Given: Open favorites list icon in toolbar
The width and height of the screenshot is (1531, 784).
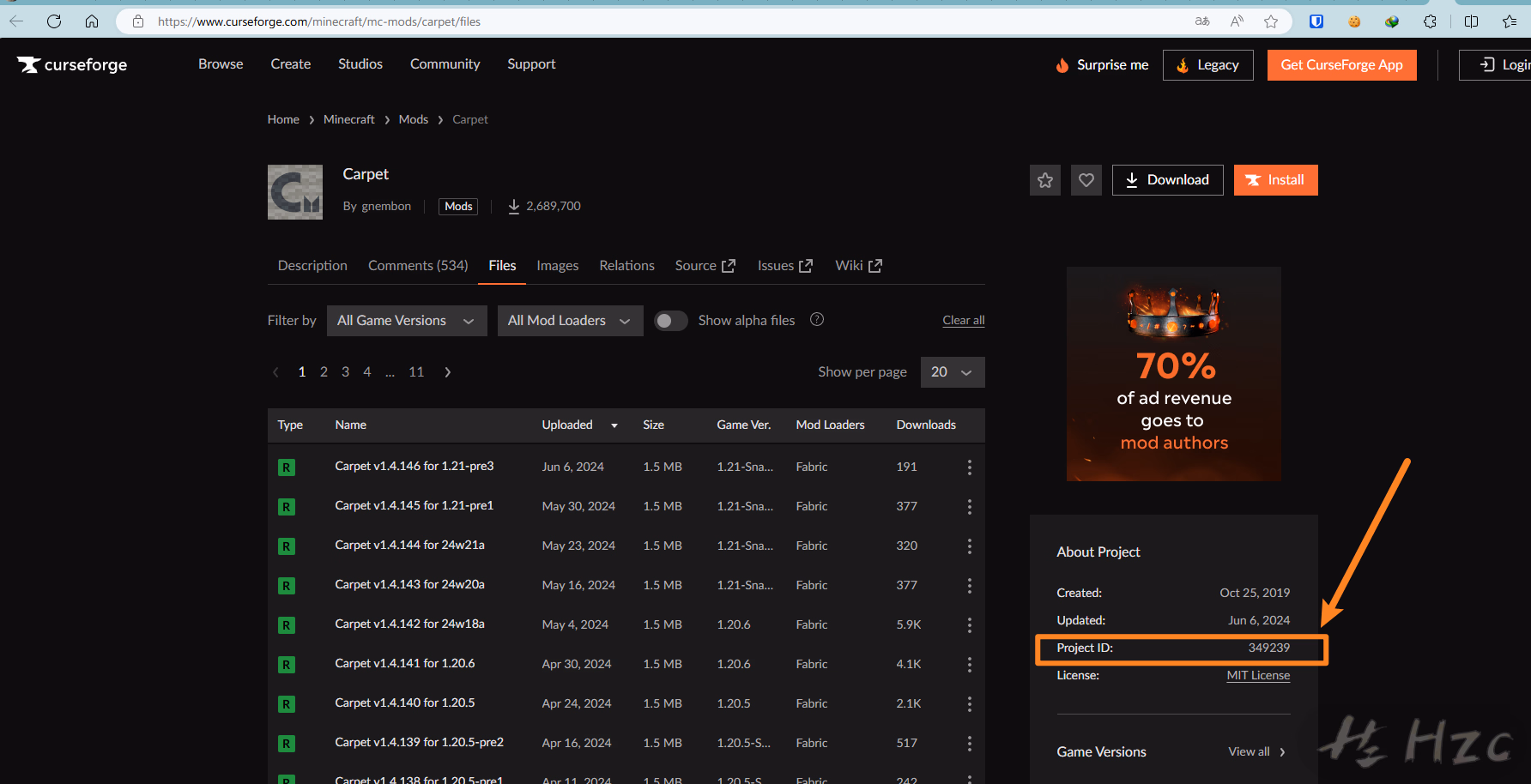Looking at the screenshot, I should pyautogui.click(x=1510, y=21).
